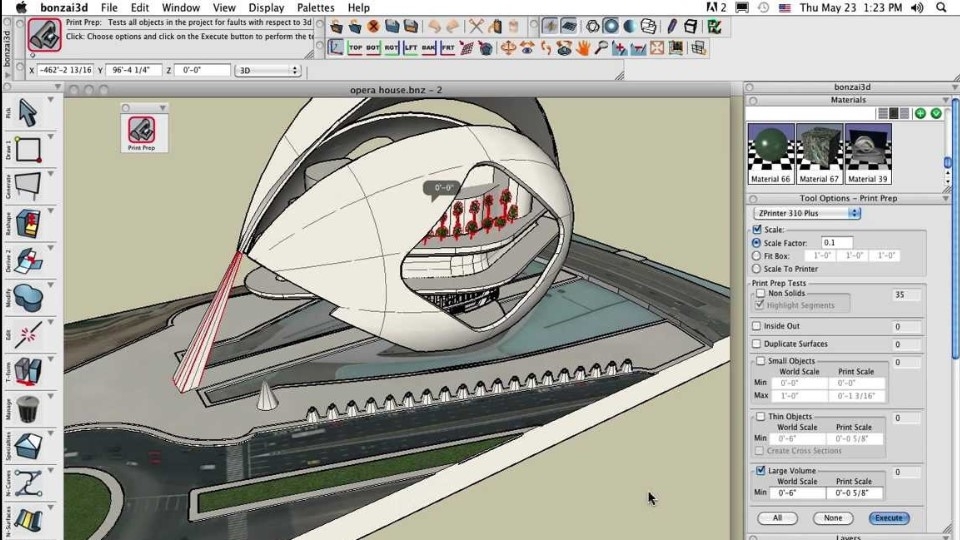
Task: Open the floating Print Prep palette menu arrow
Action: (x=162, y=108)
